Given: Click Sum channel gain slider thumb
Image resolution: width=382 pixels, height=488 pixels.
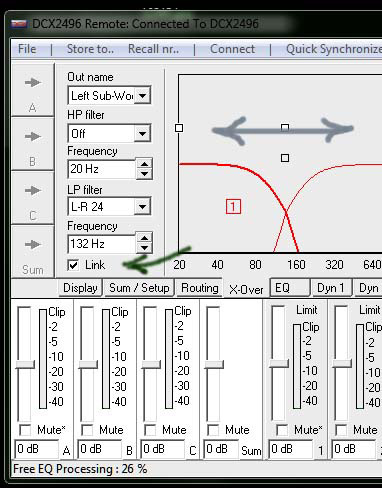Looking at the screenshot, I should pos(214,364).
